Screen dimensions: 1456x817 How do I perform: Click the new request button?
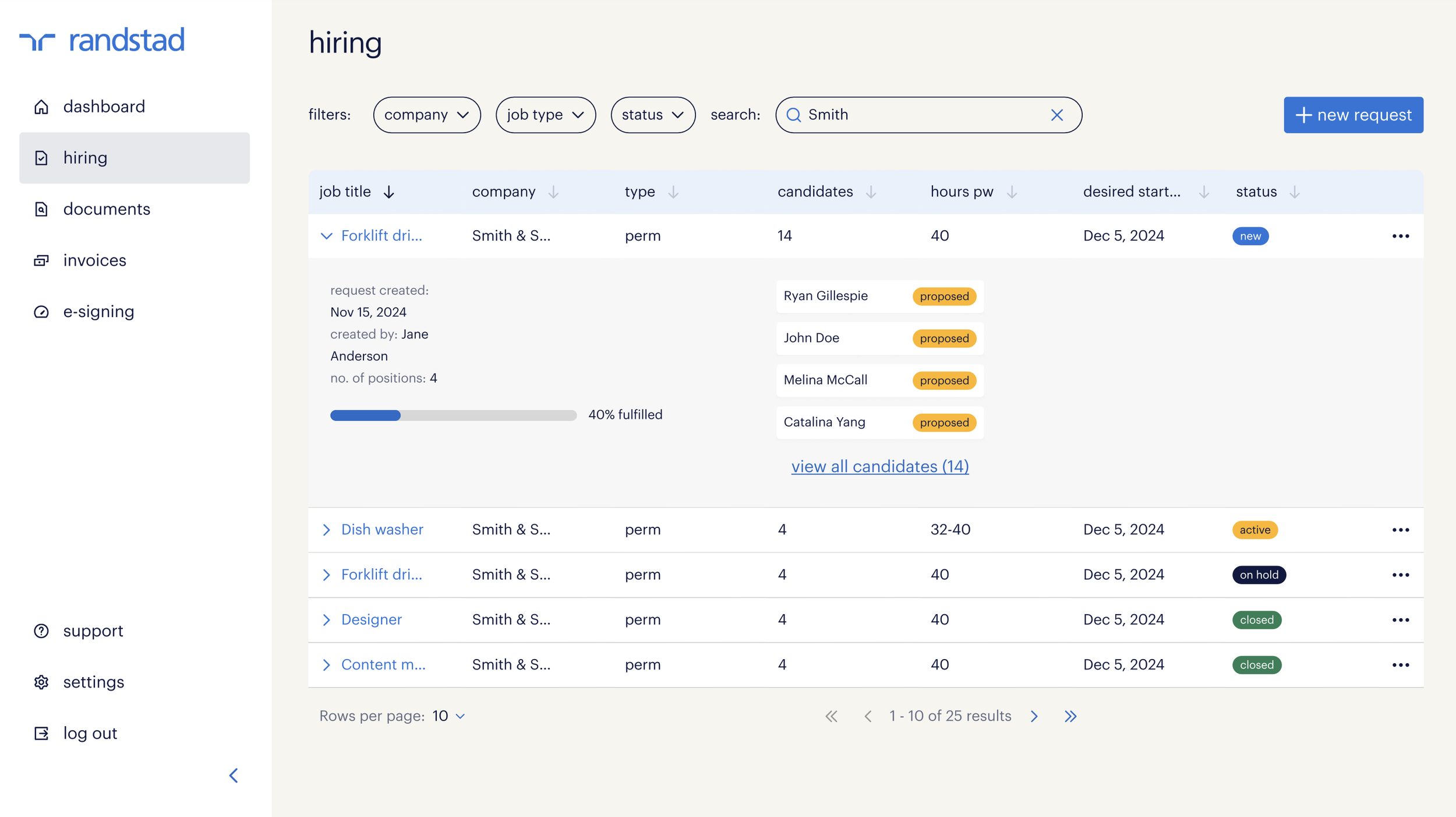point(1352,115)
